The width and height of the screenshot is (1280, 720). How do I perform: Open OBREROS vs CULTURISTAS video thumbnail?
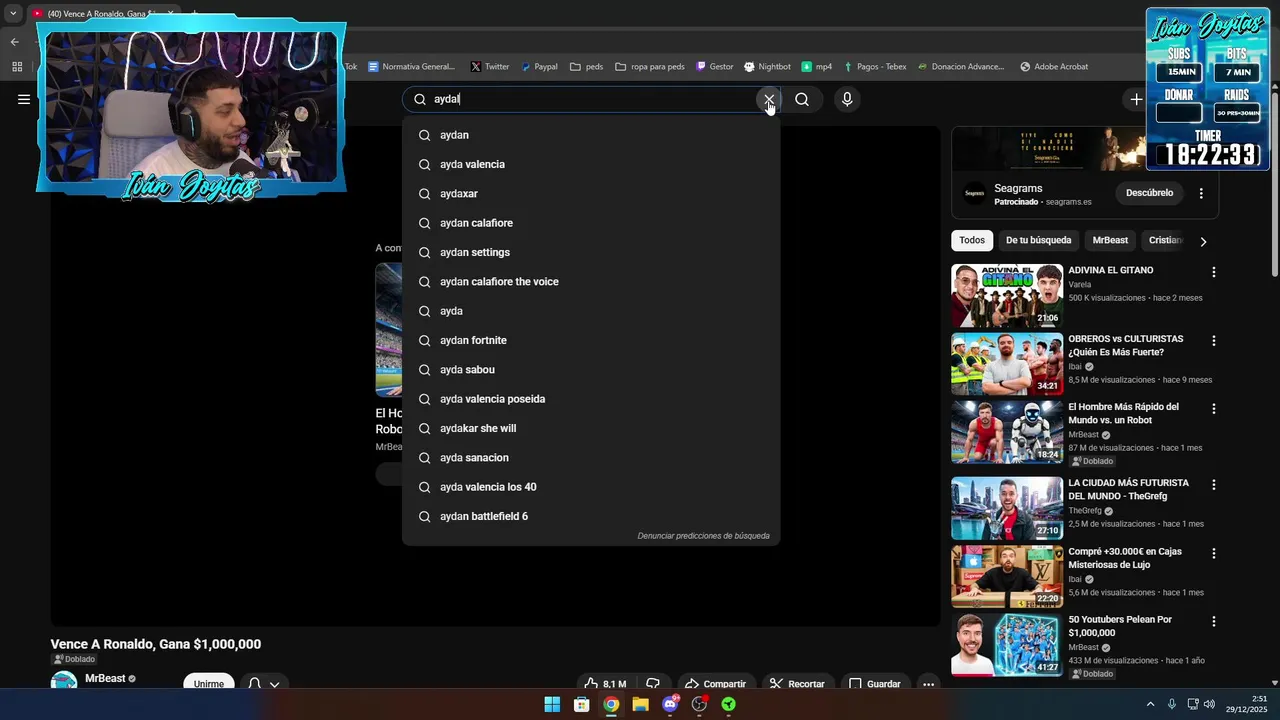(x=1007, y=364)
